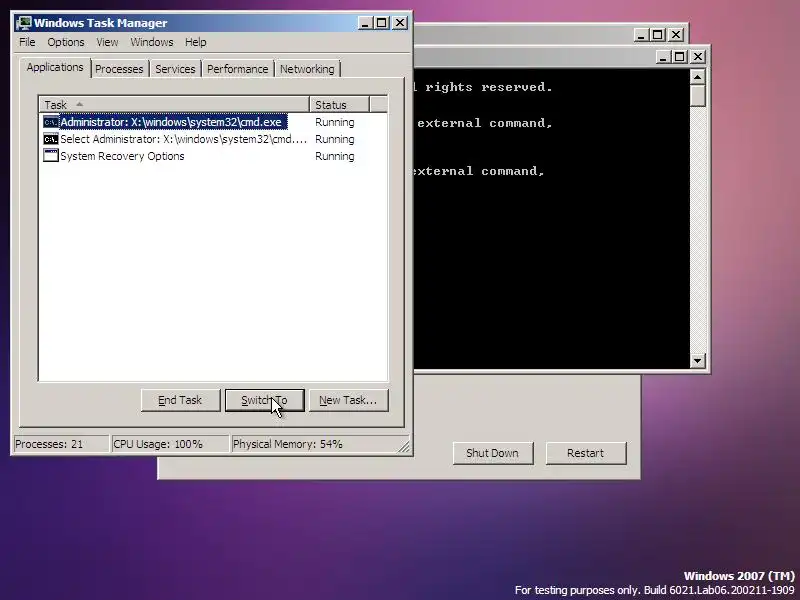Switch to the Applications tab

tap(55, 67)
